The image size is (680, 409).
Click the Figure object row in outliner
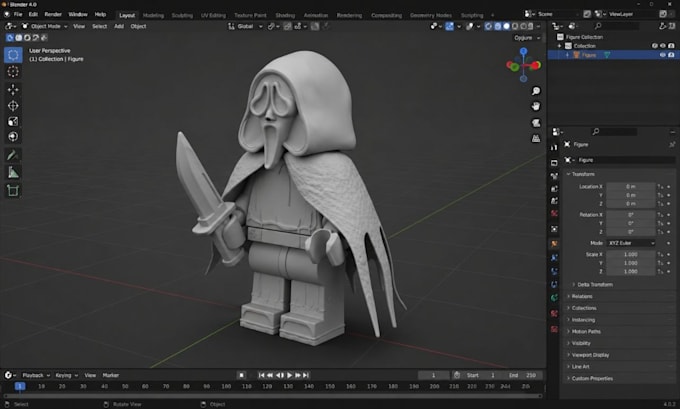click(612, 55)
